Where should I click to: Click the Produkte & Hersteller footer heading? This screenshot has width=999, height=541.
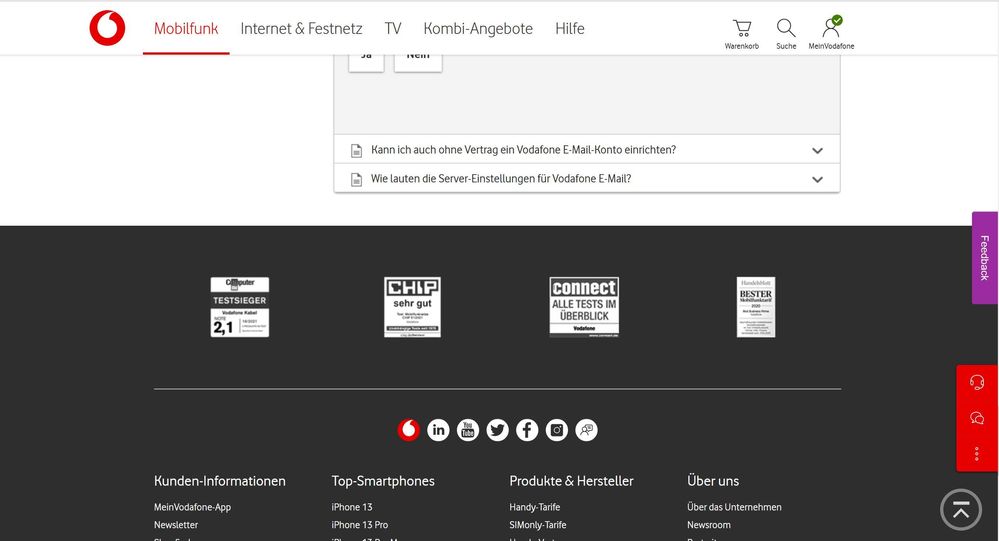[x=571, y=481]
